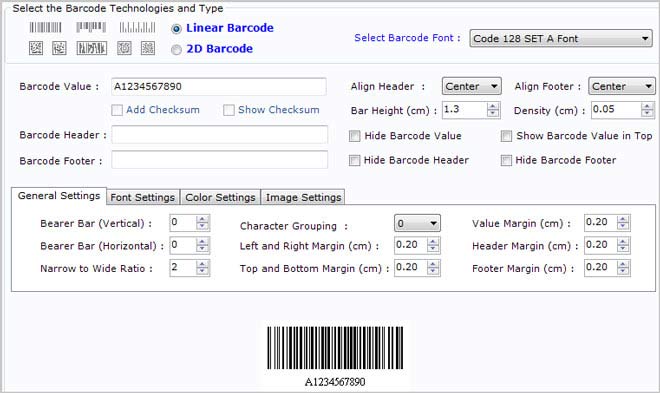Viewport: 660px width, 393px height.
Task: Click the Select Barcode Font label
Action: pos(407,38)
